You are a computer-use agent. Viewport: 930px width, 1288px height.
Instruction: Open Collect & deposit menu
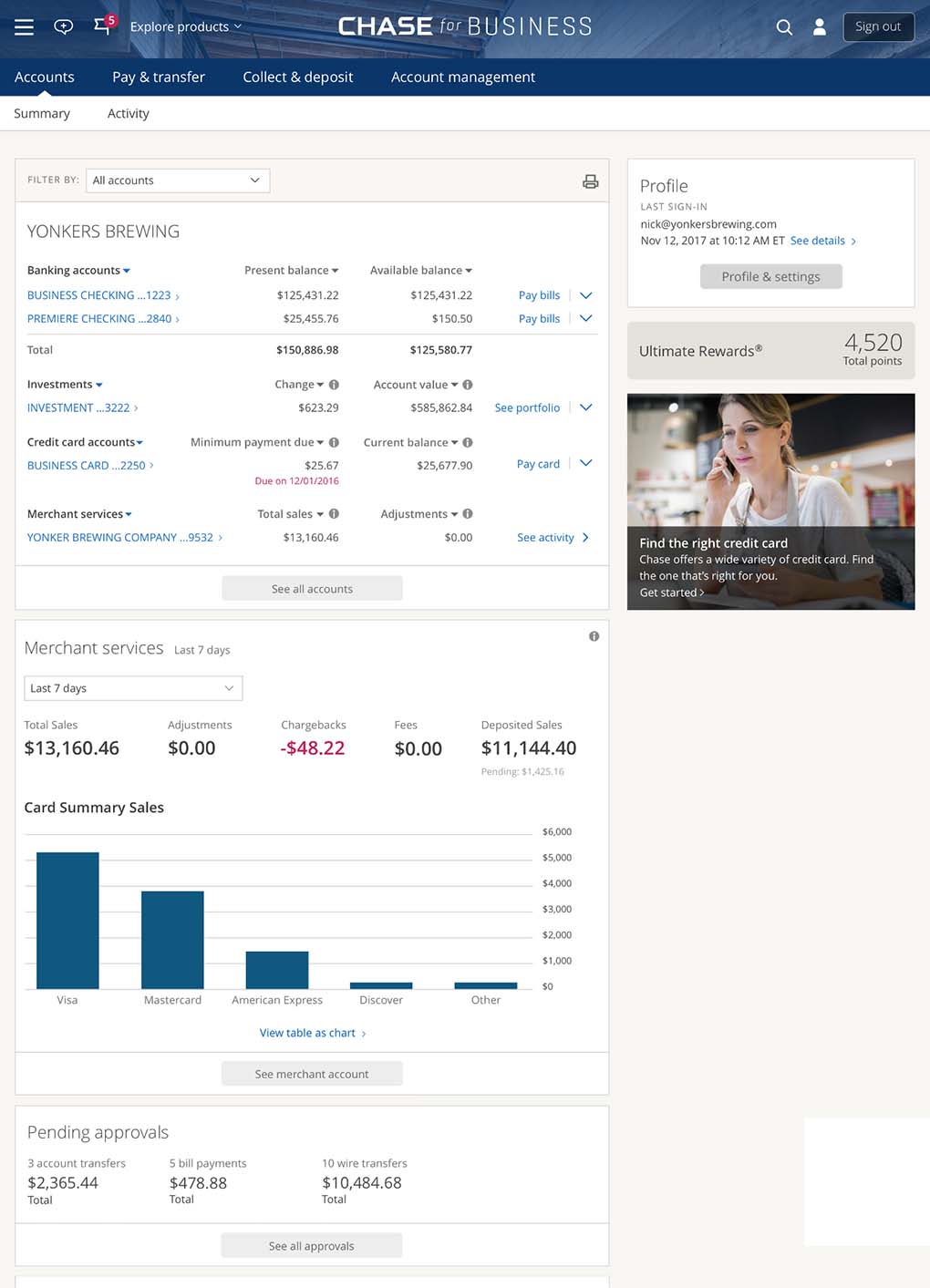[298, 77]
